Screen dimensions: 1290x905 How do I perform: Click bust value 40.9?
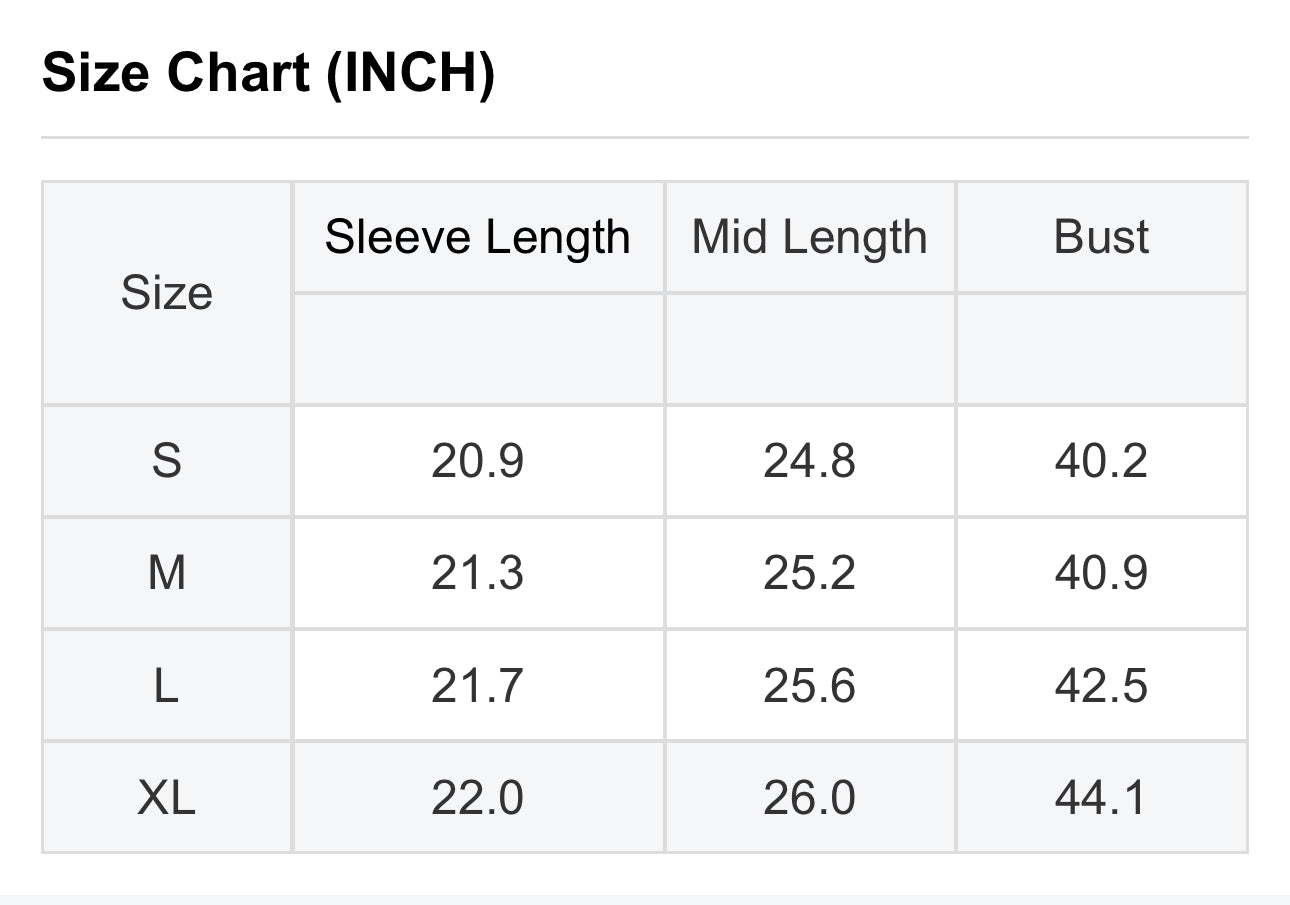click(1101, 573)
